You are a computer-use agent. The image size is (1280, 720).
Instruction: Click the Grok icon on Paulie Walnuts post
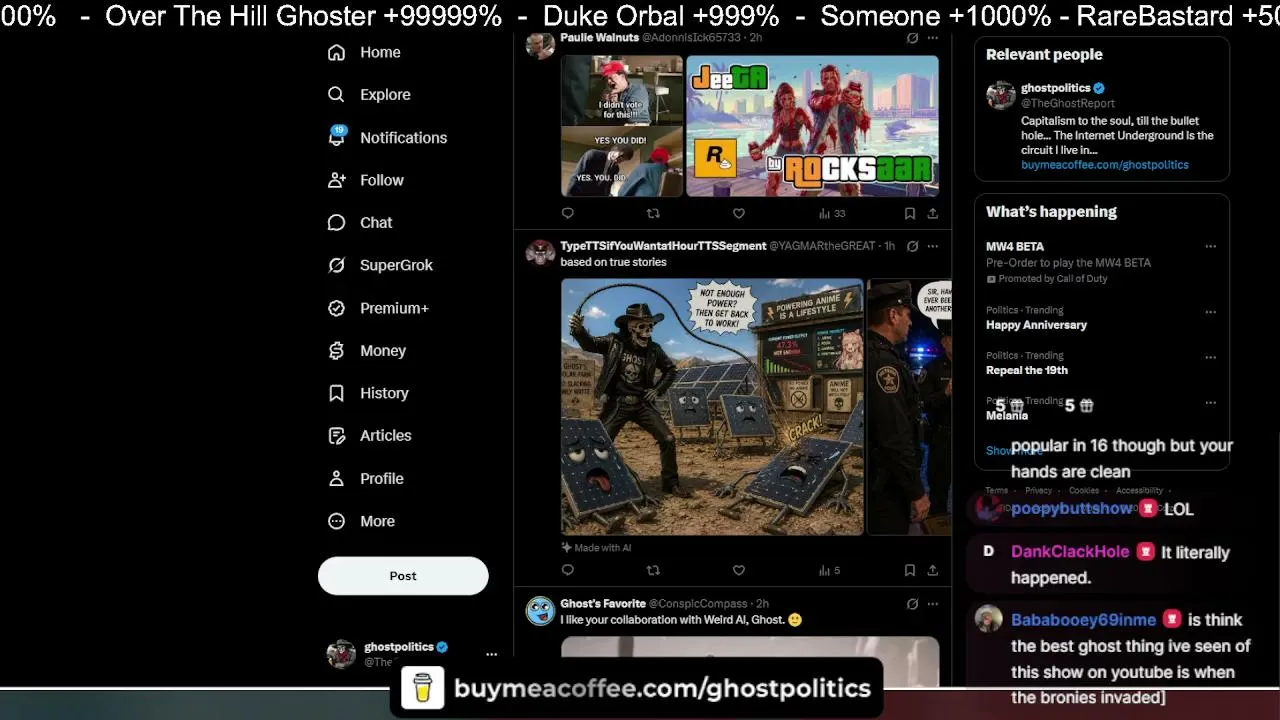[x=912, y=38]
